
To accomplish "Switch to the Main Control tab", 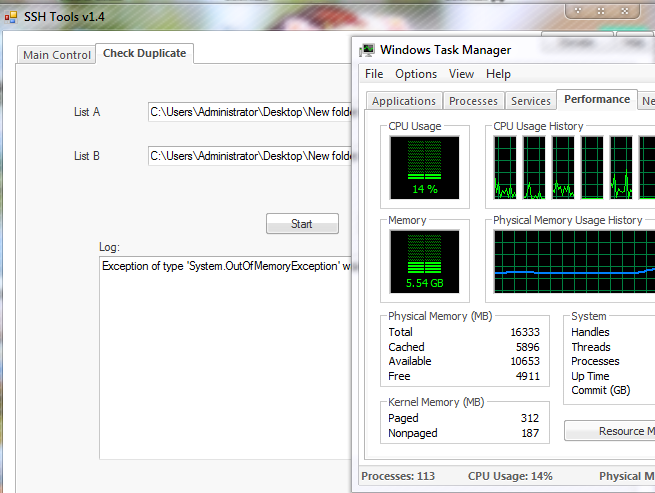I will (56, 55).
